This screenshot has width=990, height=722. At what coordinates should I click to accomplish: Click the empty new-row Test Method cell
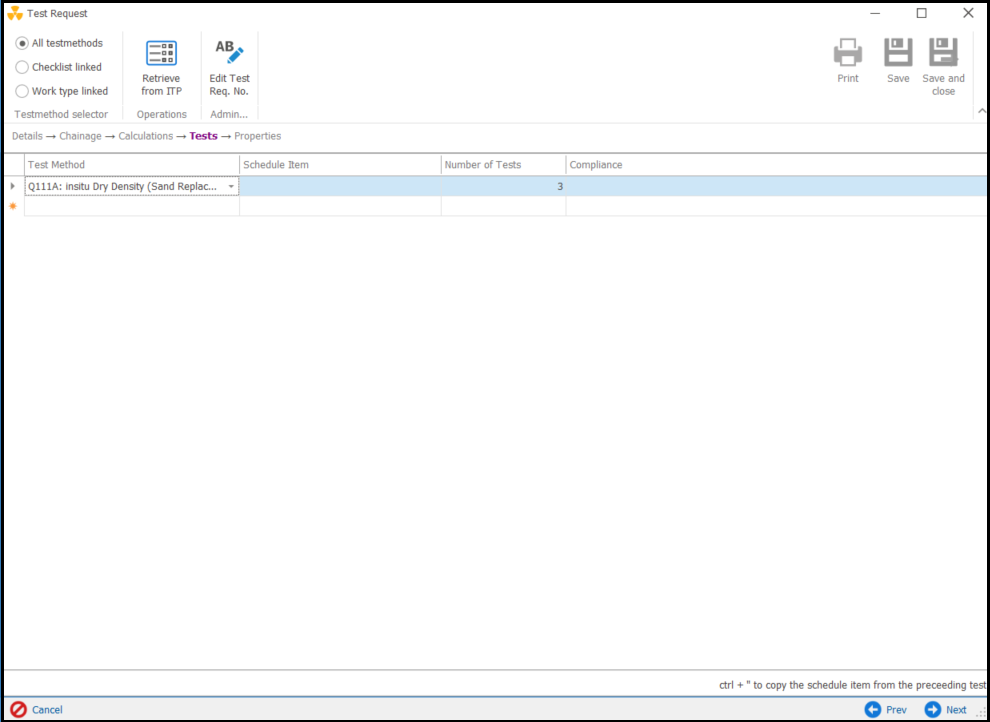point(131,207)
